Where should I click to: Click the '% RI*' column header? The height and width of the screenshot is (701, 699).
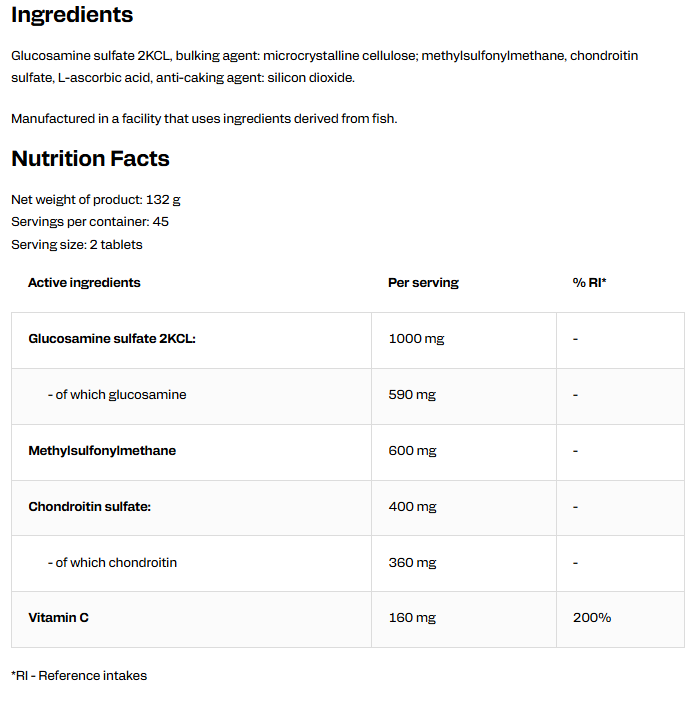tap(589, 283)
